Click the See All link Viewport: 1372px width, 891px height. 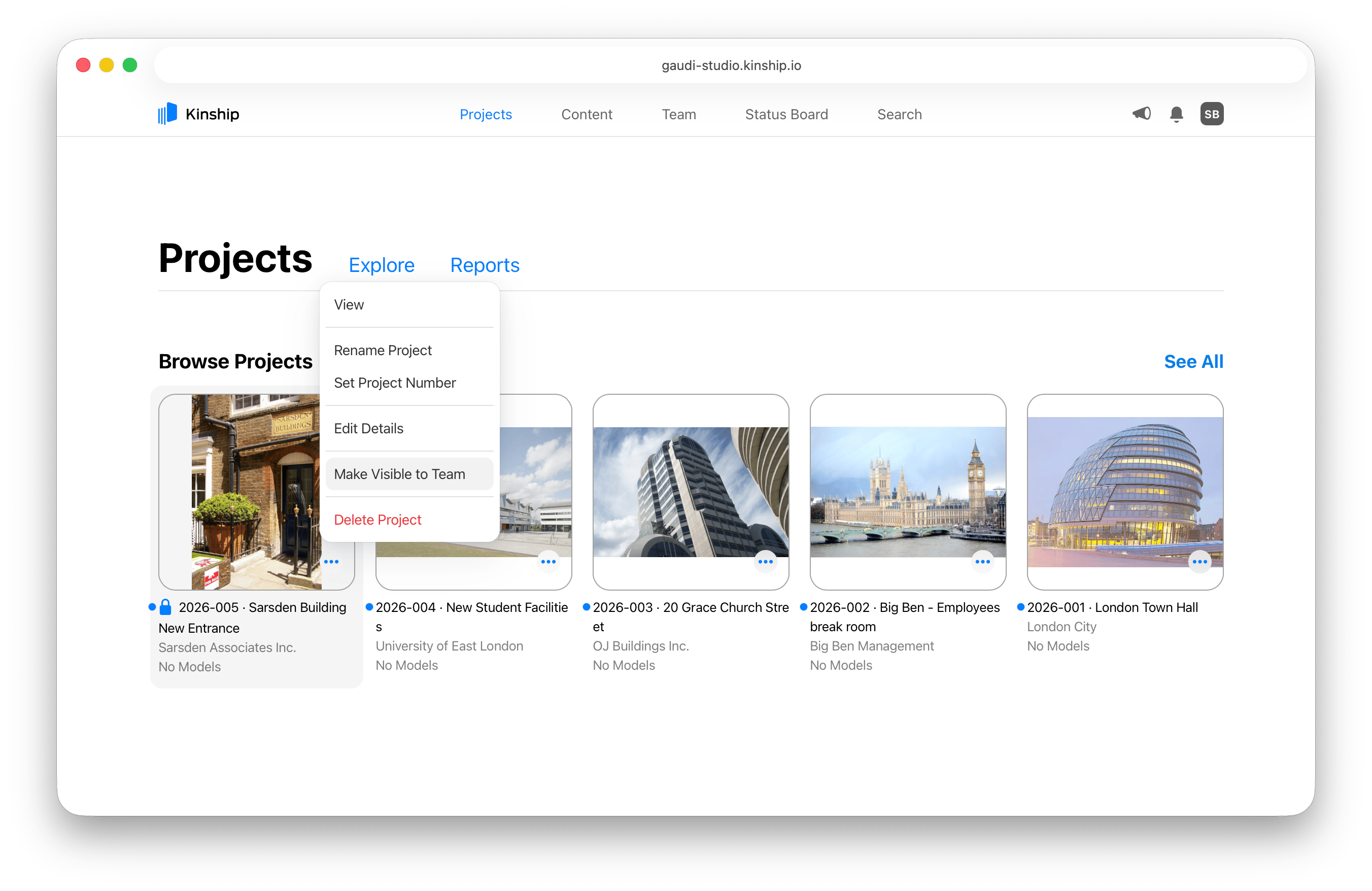coord(1193,361)
